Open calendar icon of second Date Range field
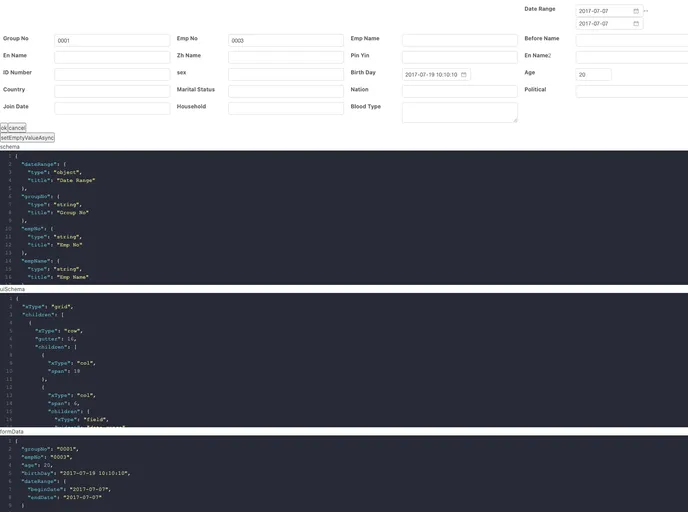The image size is (688, 512). click(636, 24)
